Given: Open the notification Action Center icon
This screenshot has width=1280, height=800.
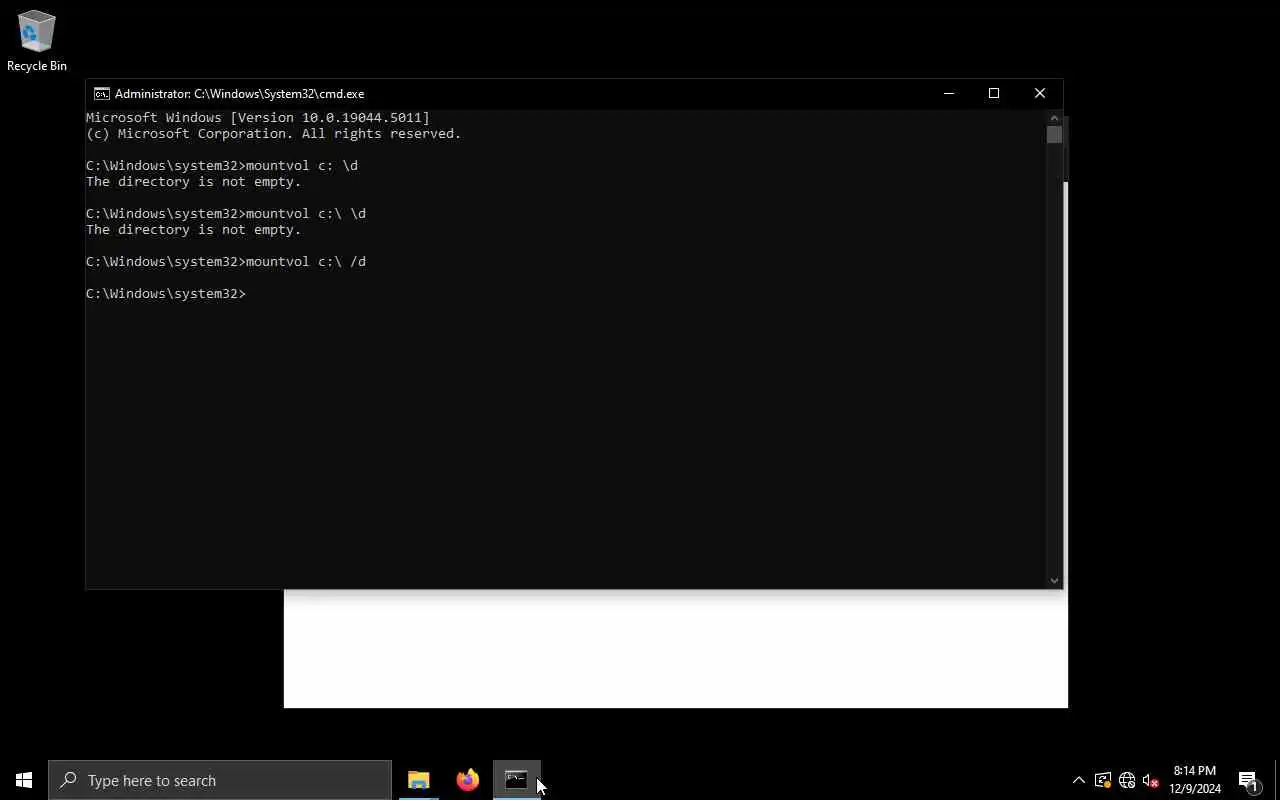Looking at the screenshot, I should [x=1248, y=780].
